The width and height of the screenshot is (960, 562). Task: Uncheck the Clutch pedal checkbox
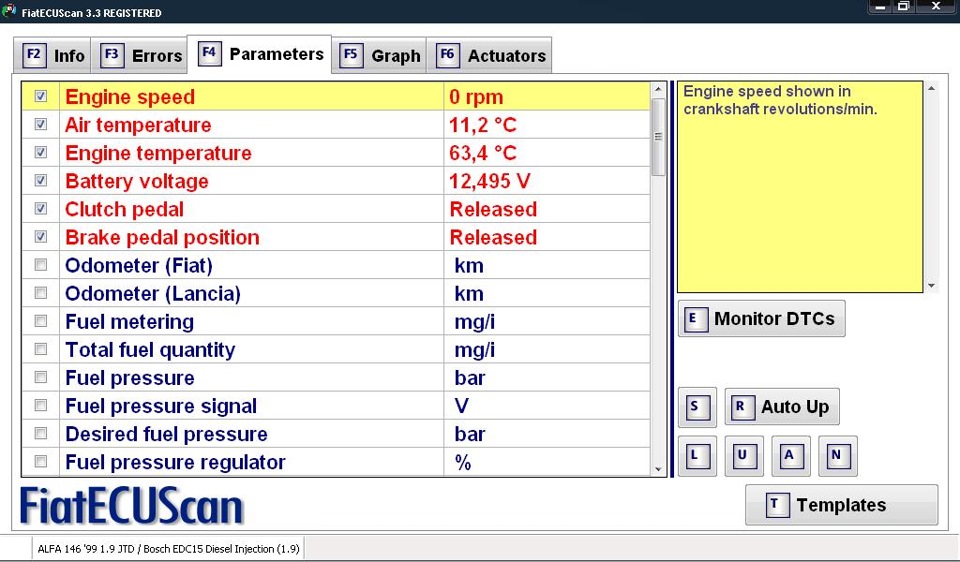[40, 208]
